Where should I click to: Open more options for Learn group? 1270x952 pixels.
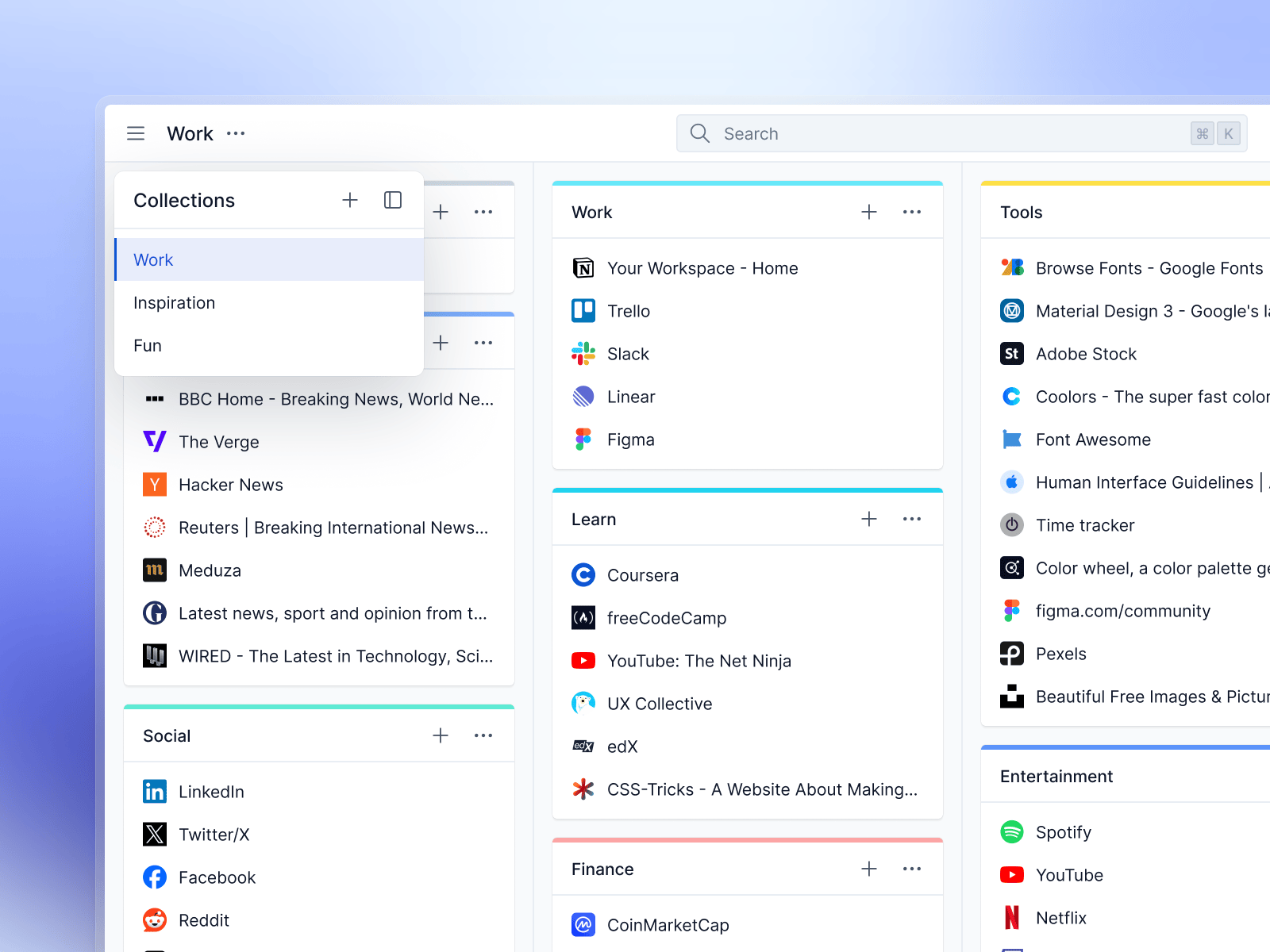(912, 519)
